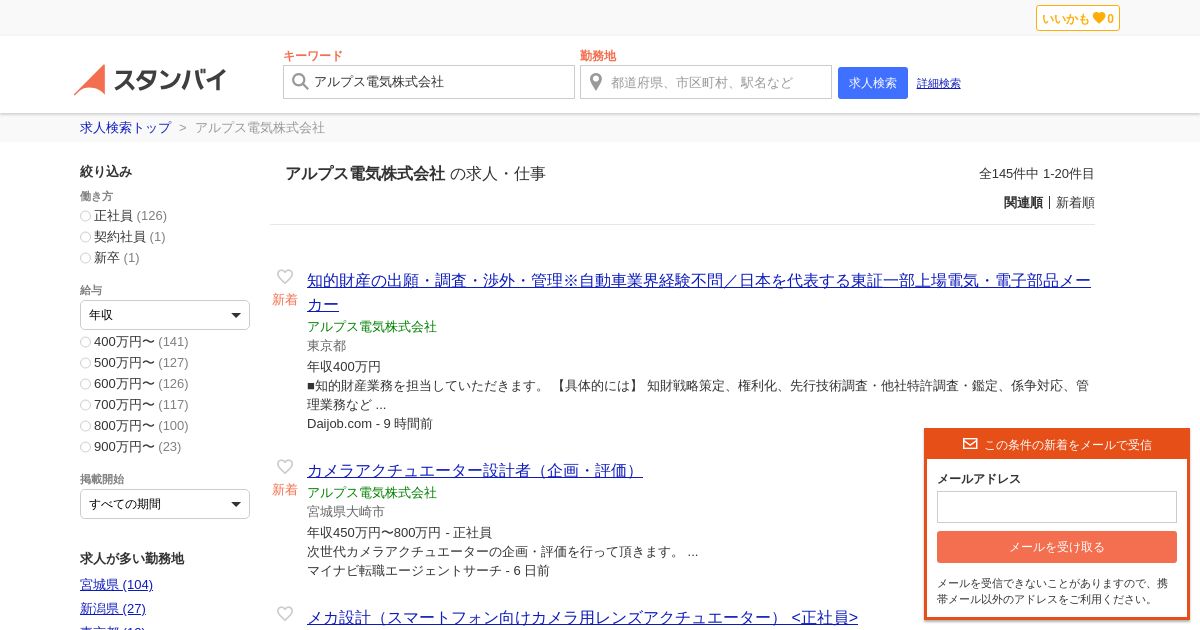Favorite the 知的財産の出願 job with heart icon
Image resolution: width=1200 pixels, height=630 pixels.
[285, 277]
